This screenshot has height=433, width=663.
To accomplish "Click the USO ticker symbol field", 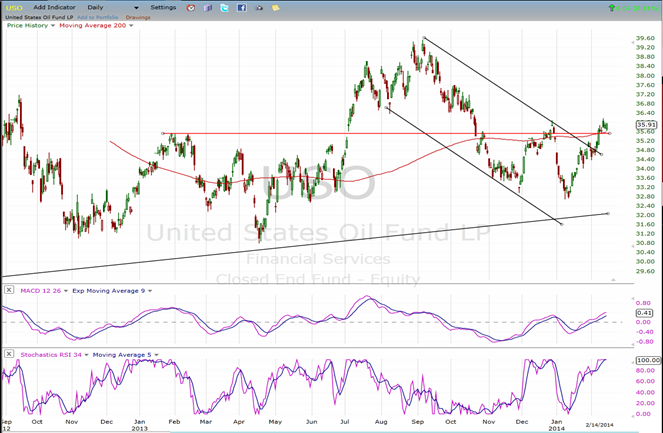I will point(14,7).
